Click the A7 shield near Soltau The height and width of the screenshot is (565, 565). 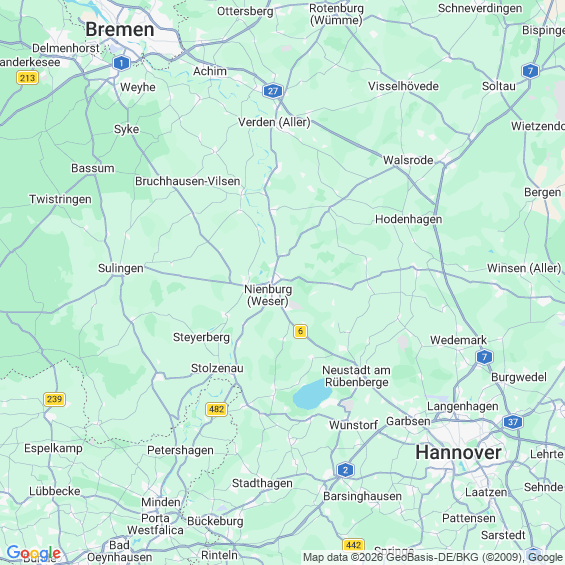530,71
